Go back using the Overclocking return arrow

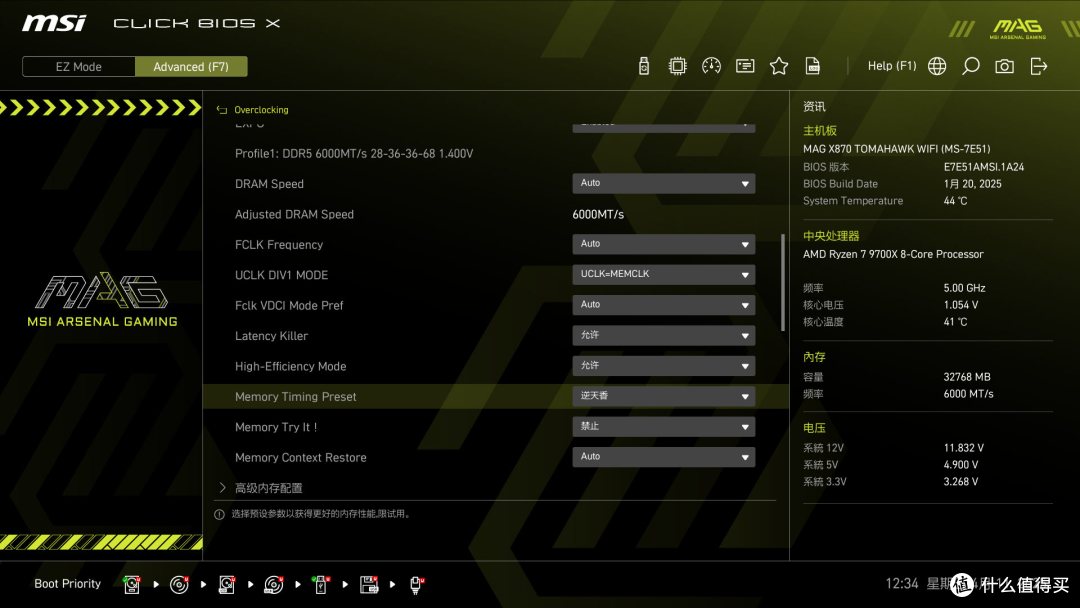(222, 109)
